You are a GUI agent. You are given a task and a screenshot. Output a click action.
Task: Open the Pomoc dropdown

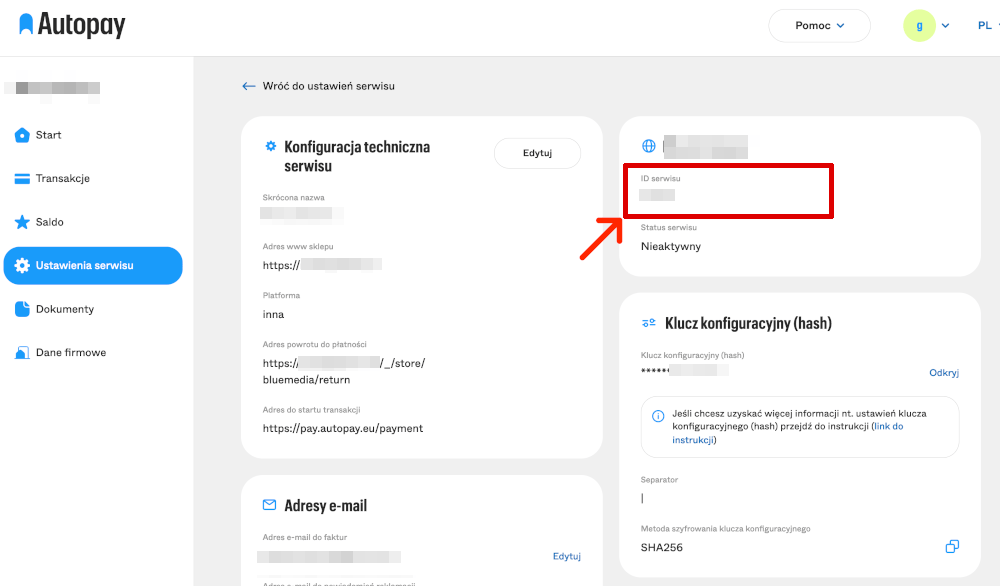pos(819,26)
